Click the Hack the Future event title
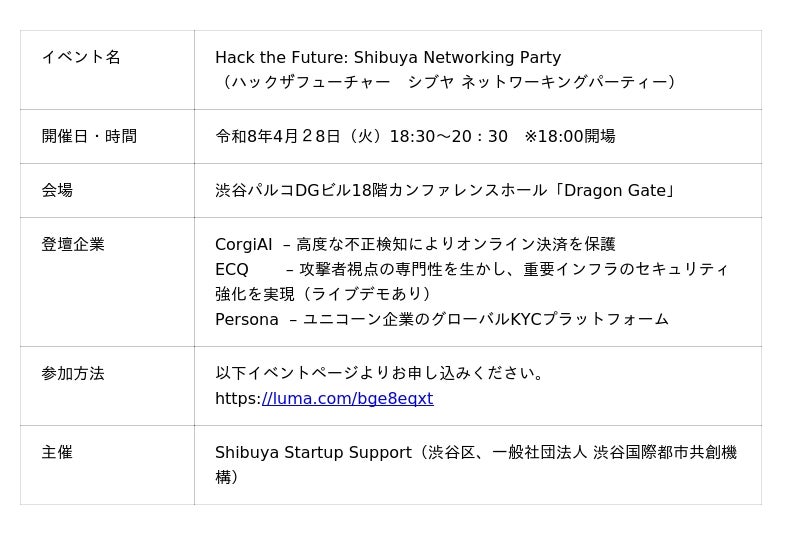This screenshot has width=800, height=535. (388, 57)
